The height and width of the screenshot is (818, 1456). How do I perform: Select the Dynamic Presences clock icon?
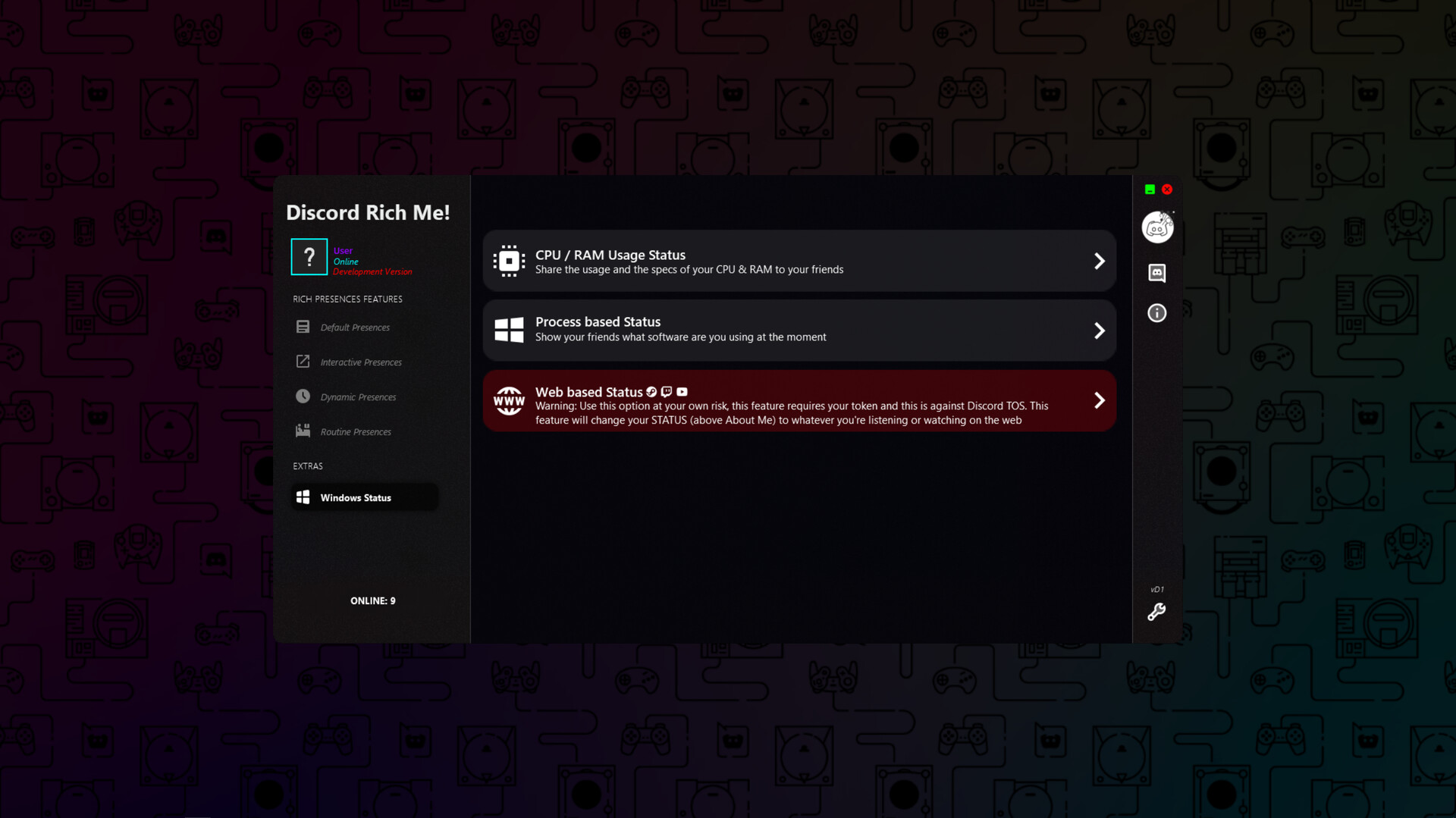[x=303, y=396]
